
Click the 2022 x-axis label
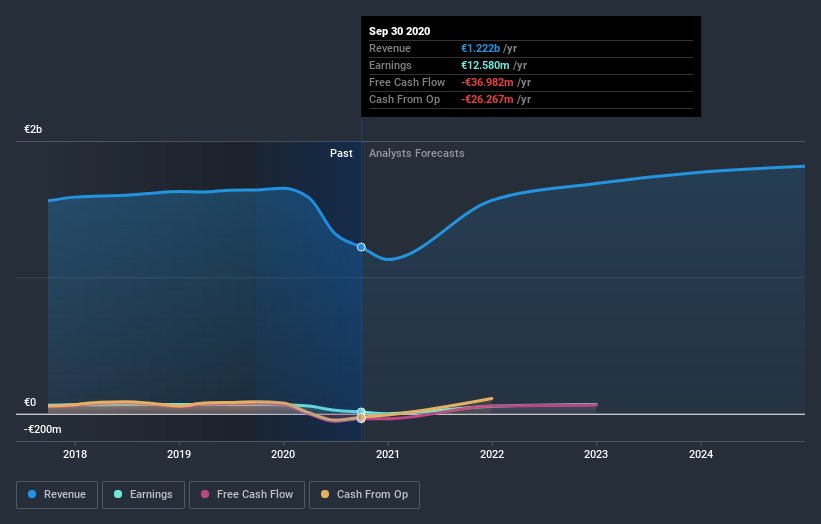pyautogui.click(x=492, y=454)
